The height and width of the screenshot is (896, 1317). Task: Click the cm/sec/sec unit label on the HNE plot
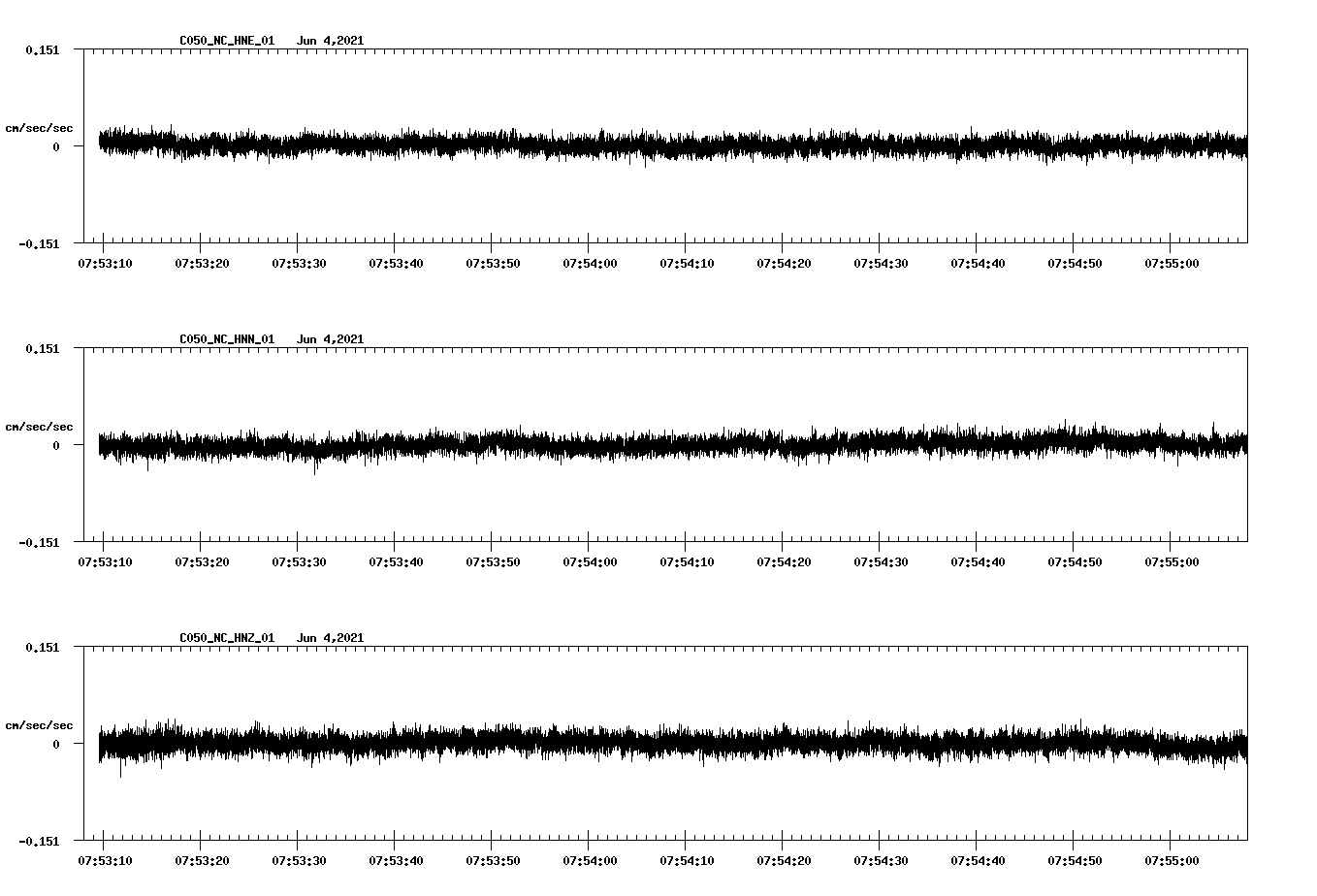tap(39, 128)
